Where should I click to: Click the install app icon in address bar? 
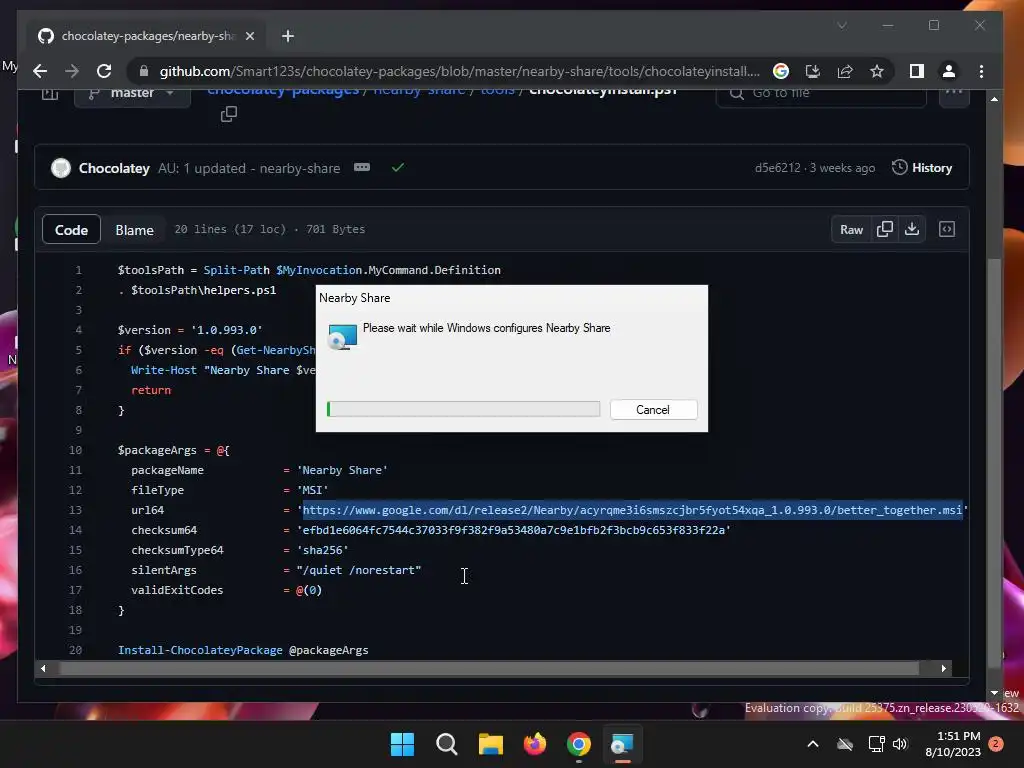click(812, 71)
